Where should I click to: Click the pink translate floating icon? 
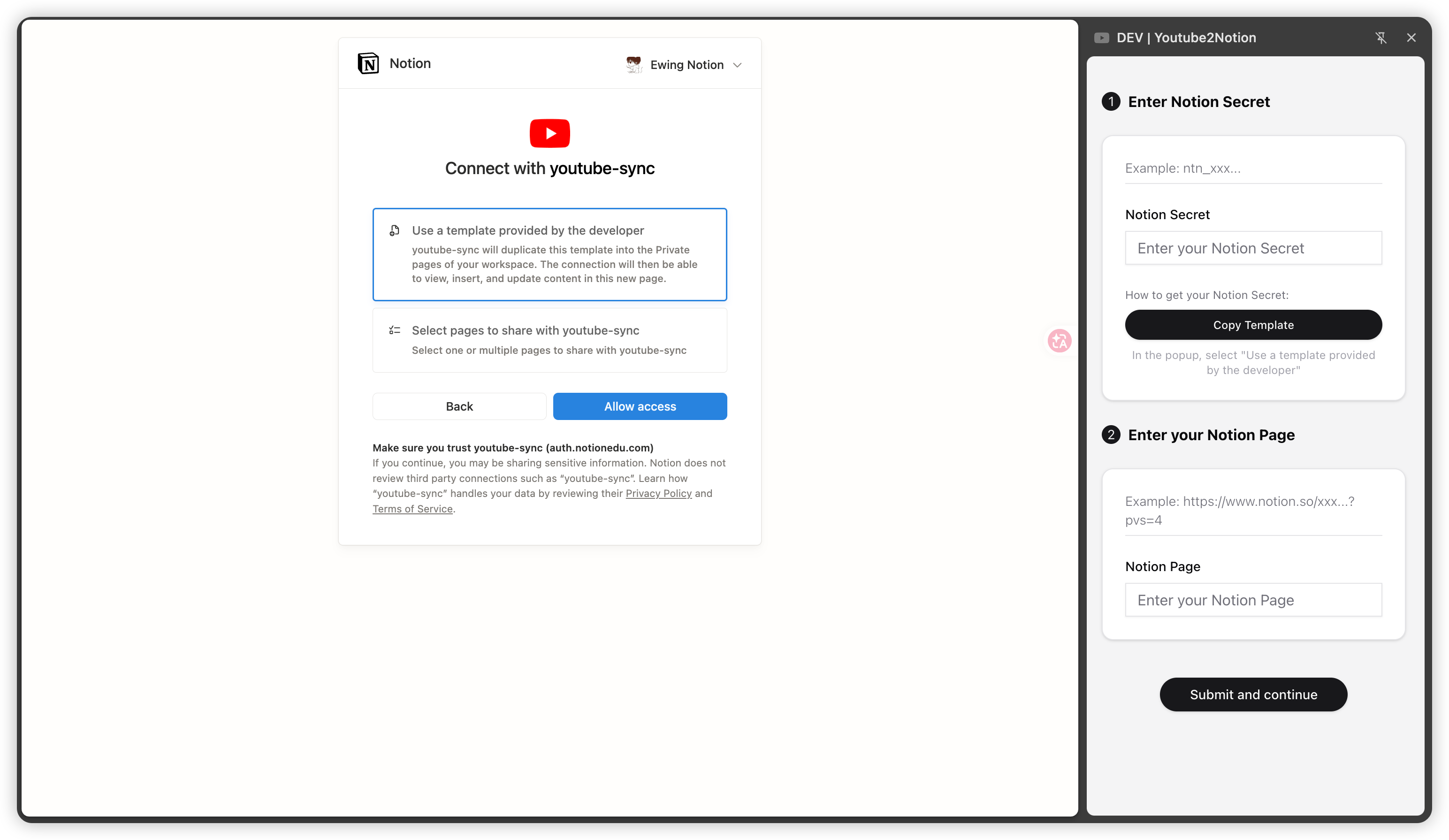click(x=1059, y=341)
